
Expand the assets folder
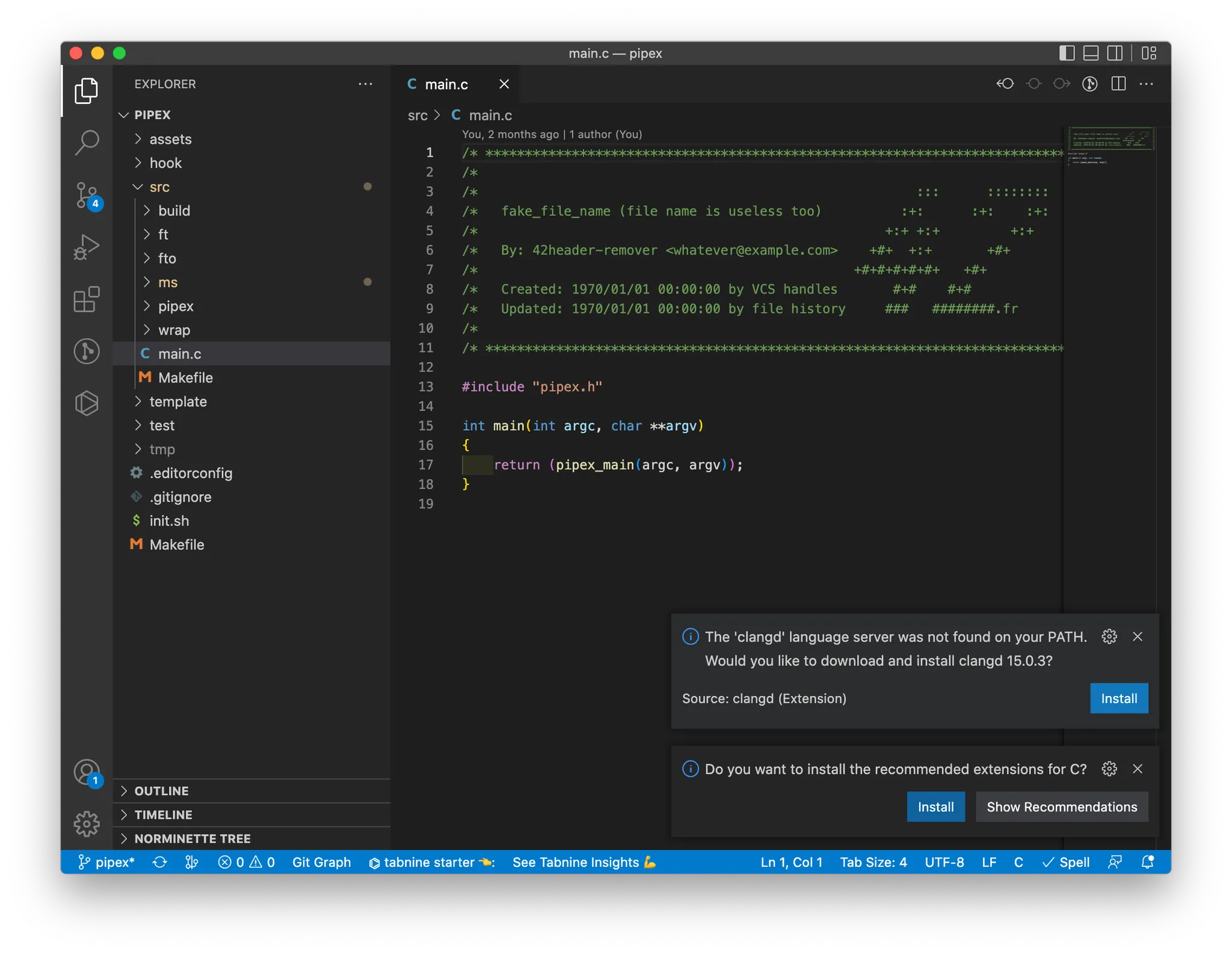(170, 139)
